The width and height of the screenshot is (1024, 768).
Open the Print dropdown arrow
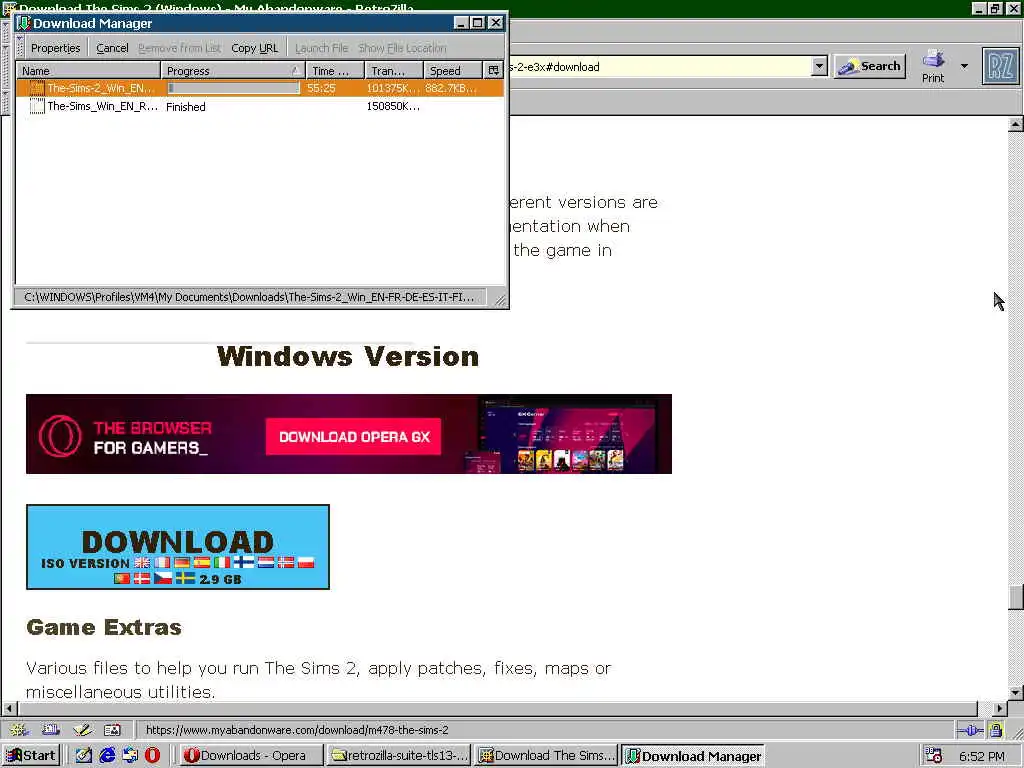point(965,66)
